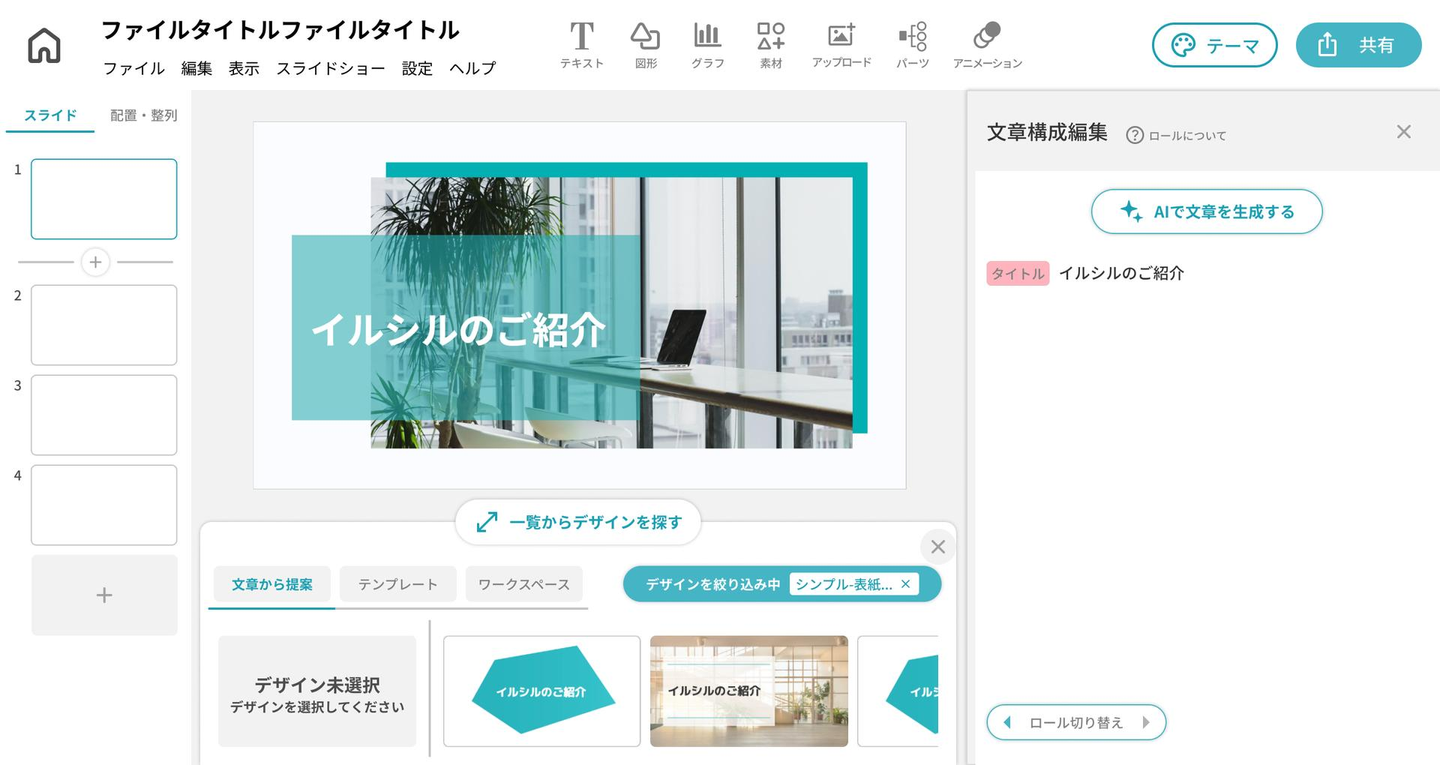
Task: Close the 文章構成編集 panel
Action: pyautogui.click(x=1404, y=132)
